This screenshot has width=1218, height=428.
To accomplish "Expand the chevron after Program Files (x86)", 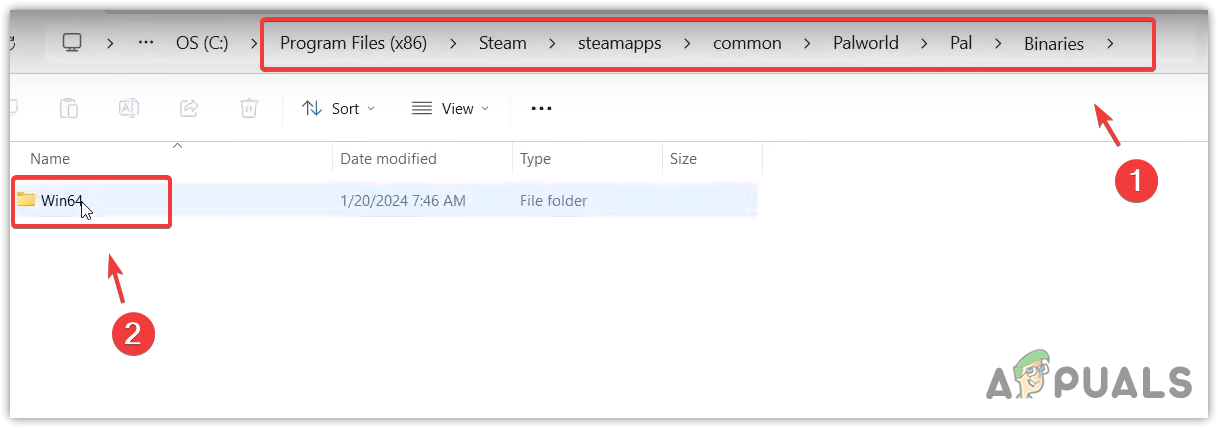I will coord(454,43).
